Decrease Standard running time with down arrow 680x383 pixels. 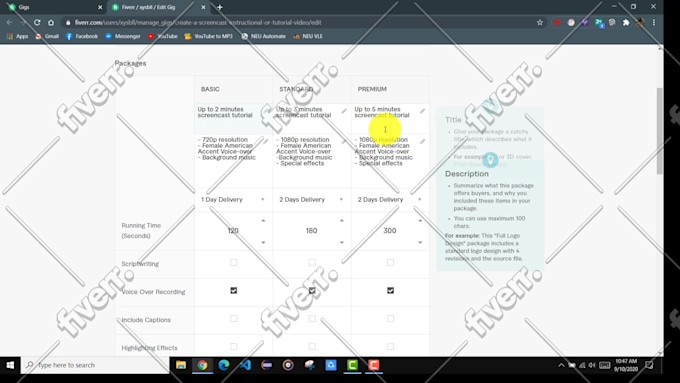click(342, 242)
